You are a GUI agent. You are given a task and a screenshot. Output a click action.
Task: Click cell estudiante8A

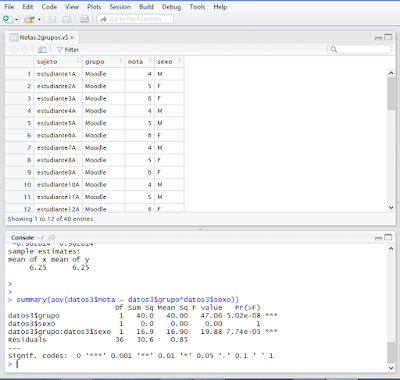[x=58, y=160]
